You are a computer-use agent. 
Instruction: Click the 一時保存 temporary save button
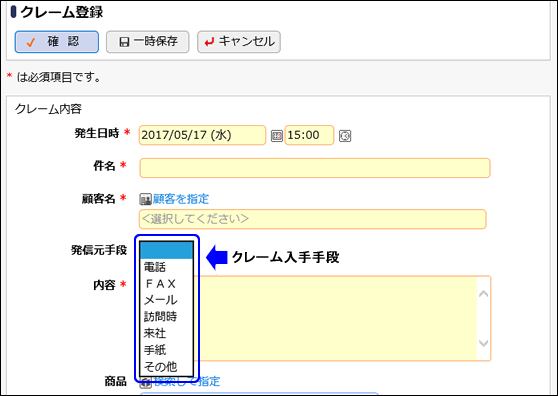[x=148, y=42]
